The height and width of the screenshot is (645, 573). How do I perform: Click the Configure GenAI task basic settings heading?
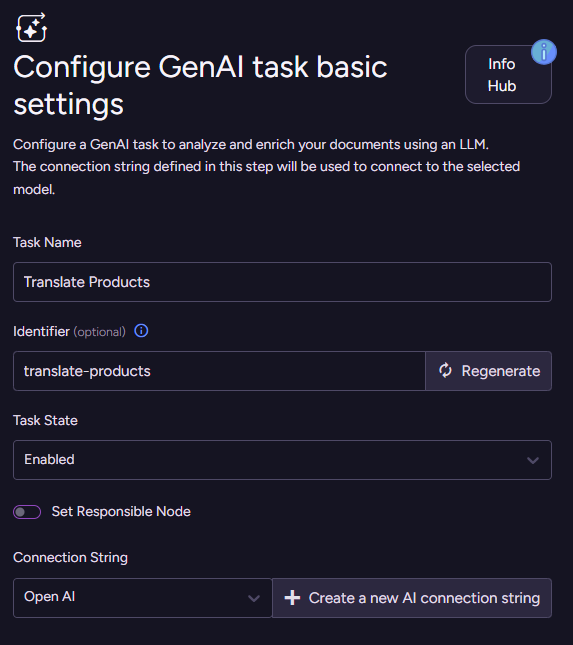tap(200, 86)
